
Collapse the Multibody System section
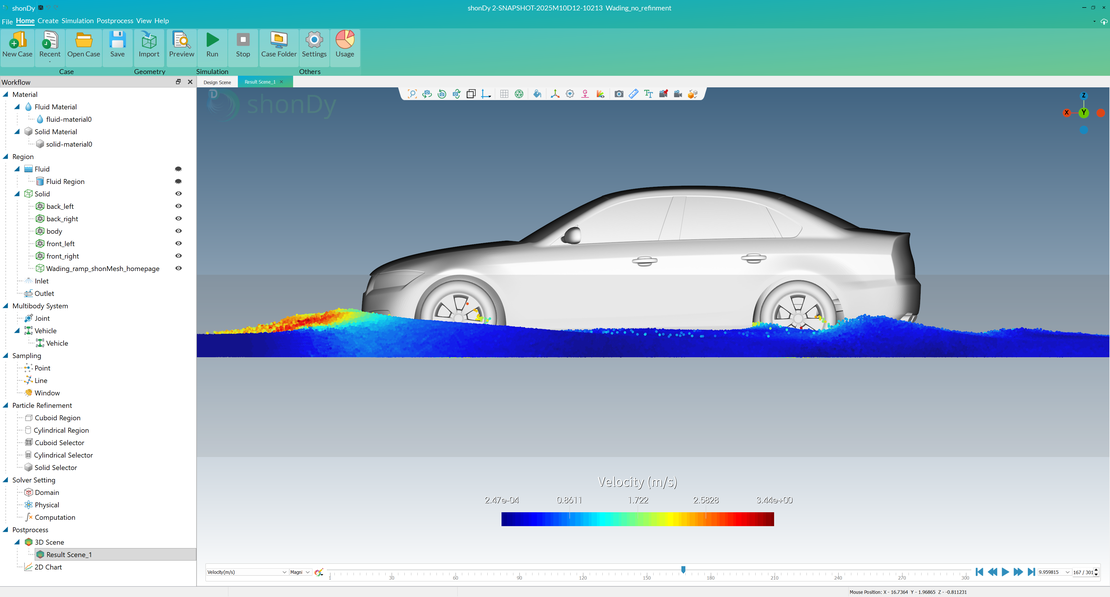5,306
